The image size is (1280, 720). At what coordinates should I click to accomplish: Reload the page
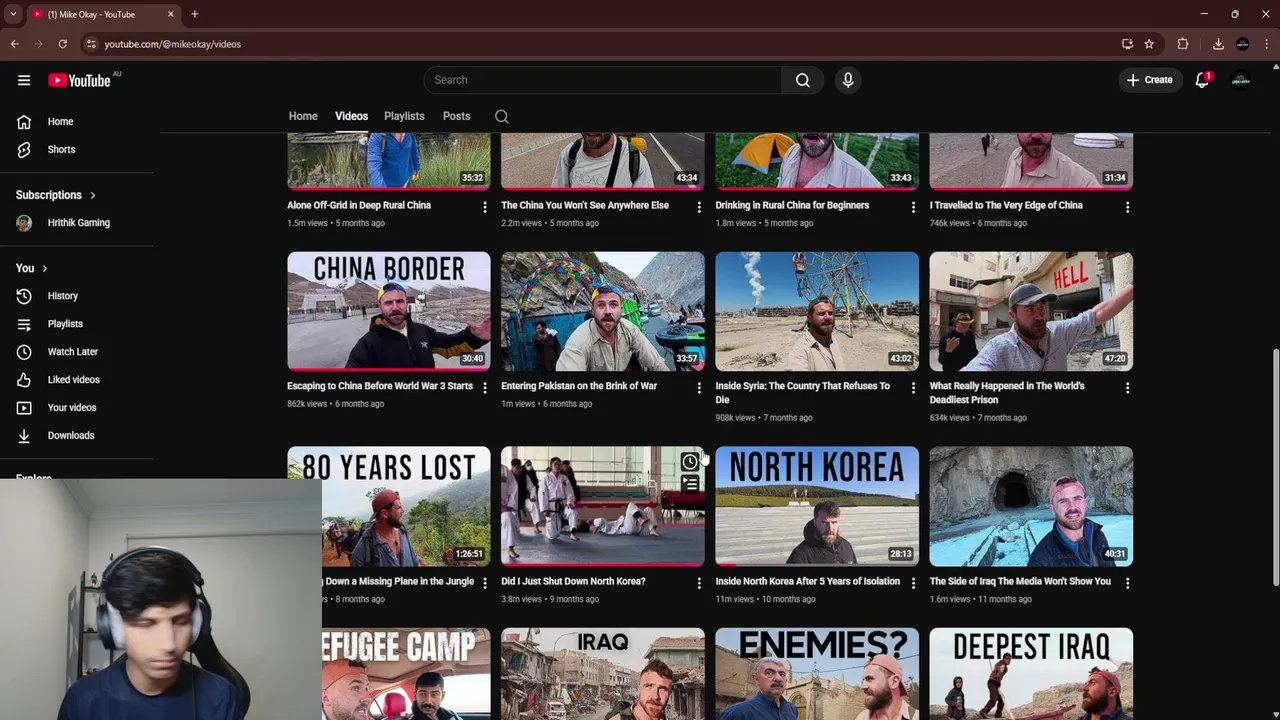(x=62, y=44)
